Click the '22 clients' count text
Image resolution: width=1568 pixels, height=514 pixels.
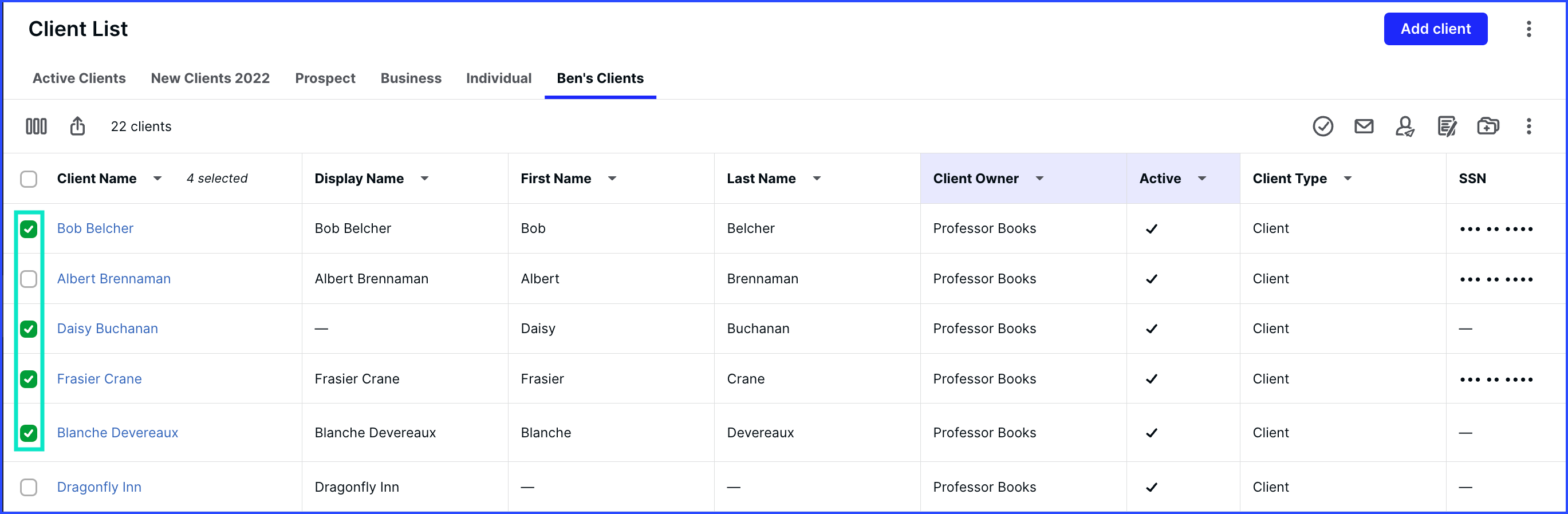[x=141, y=126]
